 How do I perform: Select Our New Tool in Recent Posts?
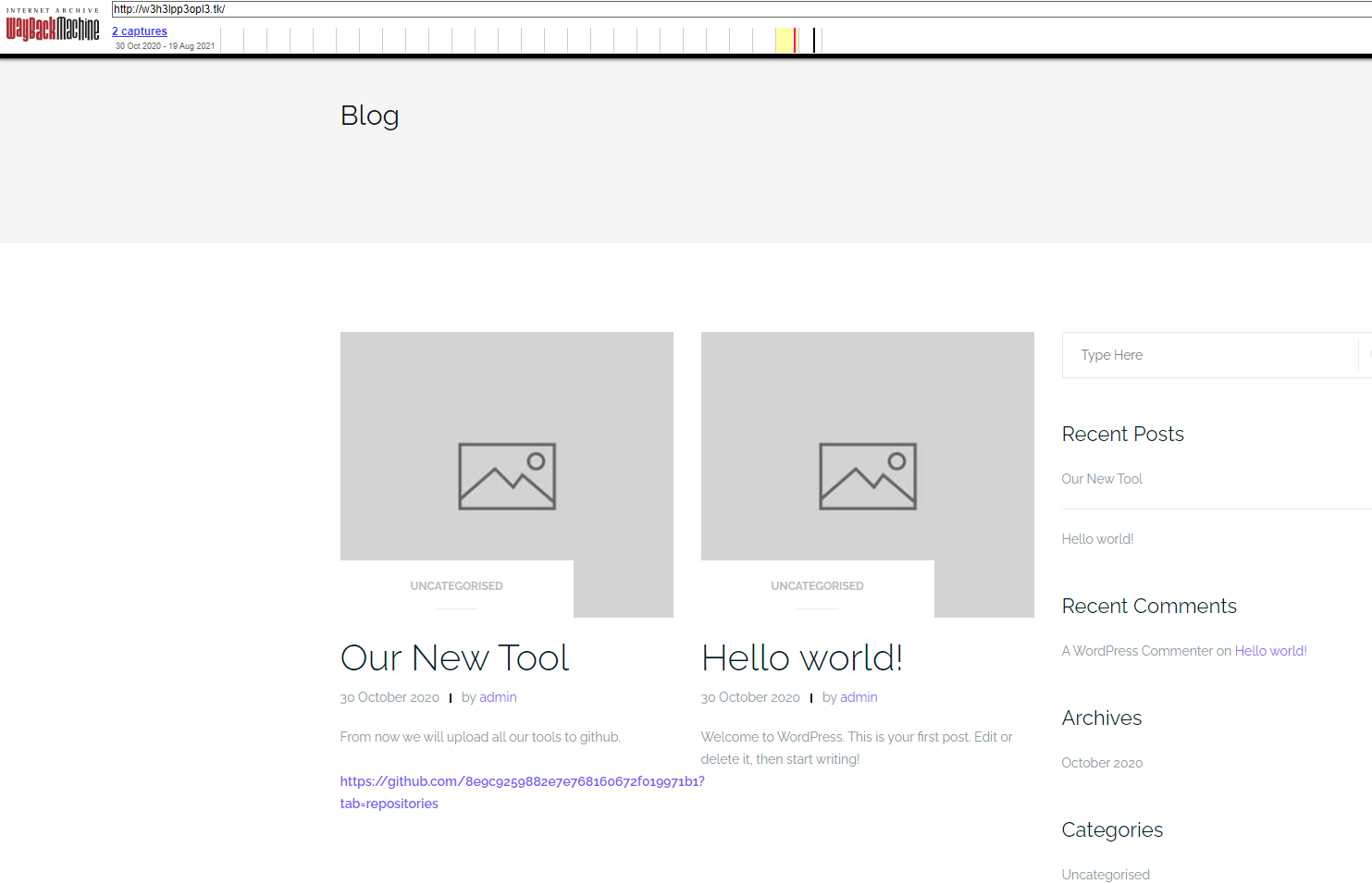(x=1102, y=479)
